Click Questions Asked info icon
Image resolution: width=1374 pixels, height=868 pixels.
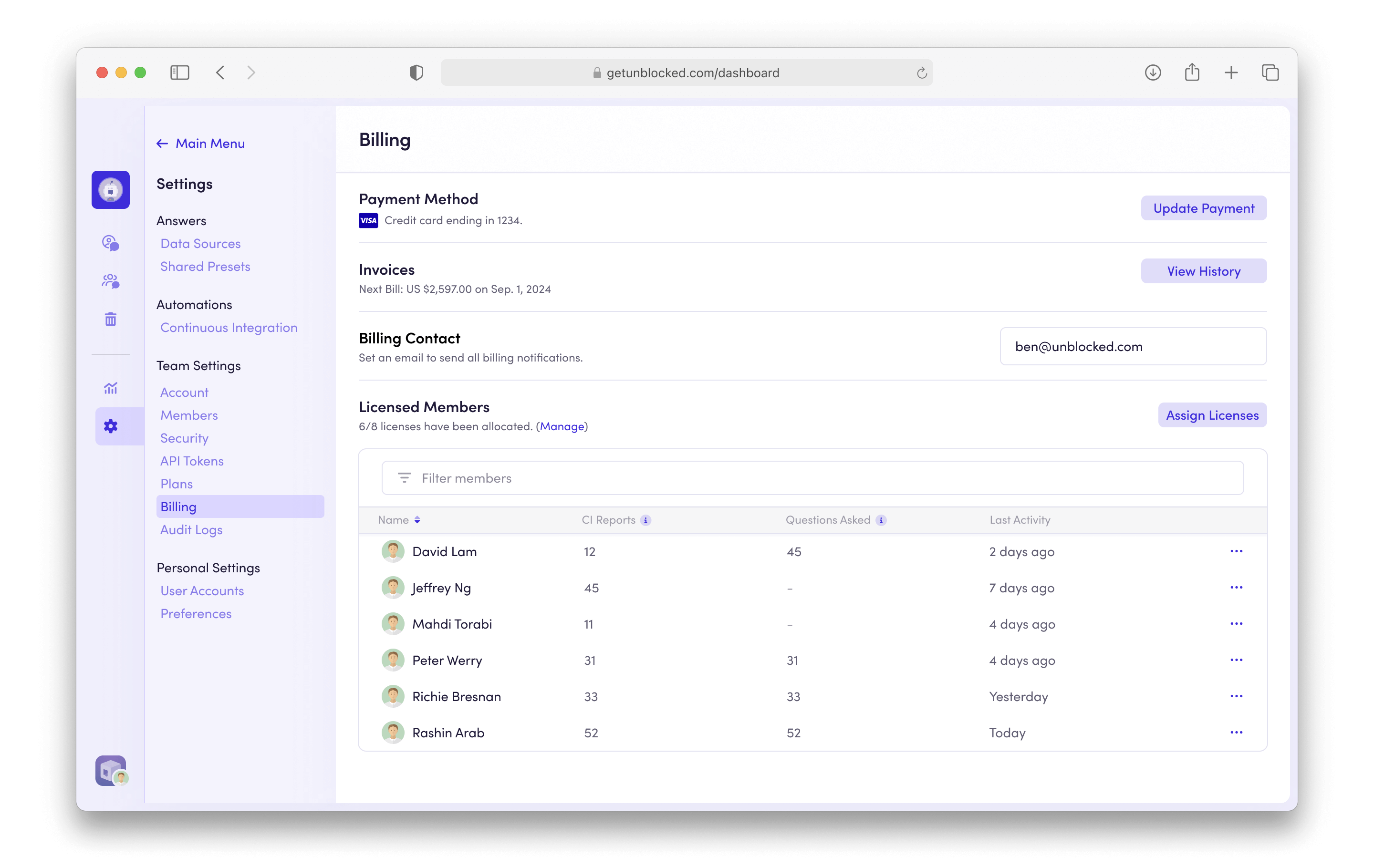pyautogui.click(x=881, y=520)
